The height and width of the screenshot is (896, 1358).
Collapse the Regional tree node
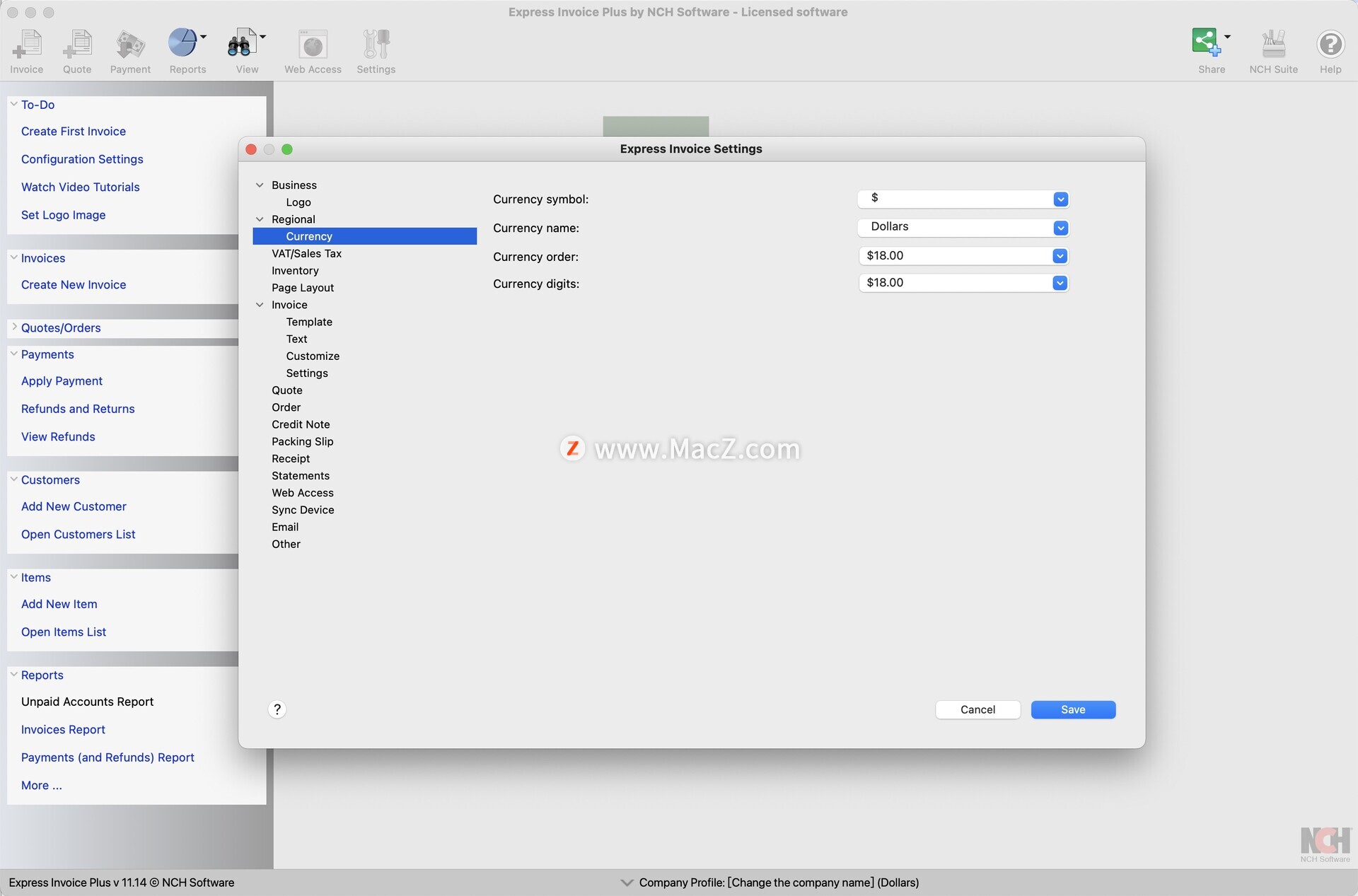pyautogui.click(x=260, y=219)
